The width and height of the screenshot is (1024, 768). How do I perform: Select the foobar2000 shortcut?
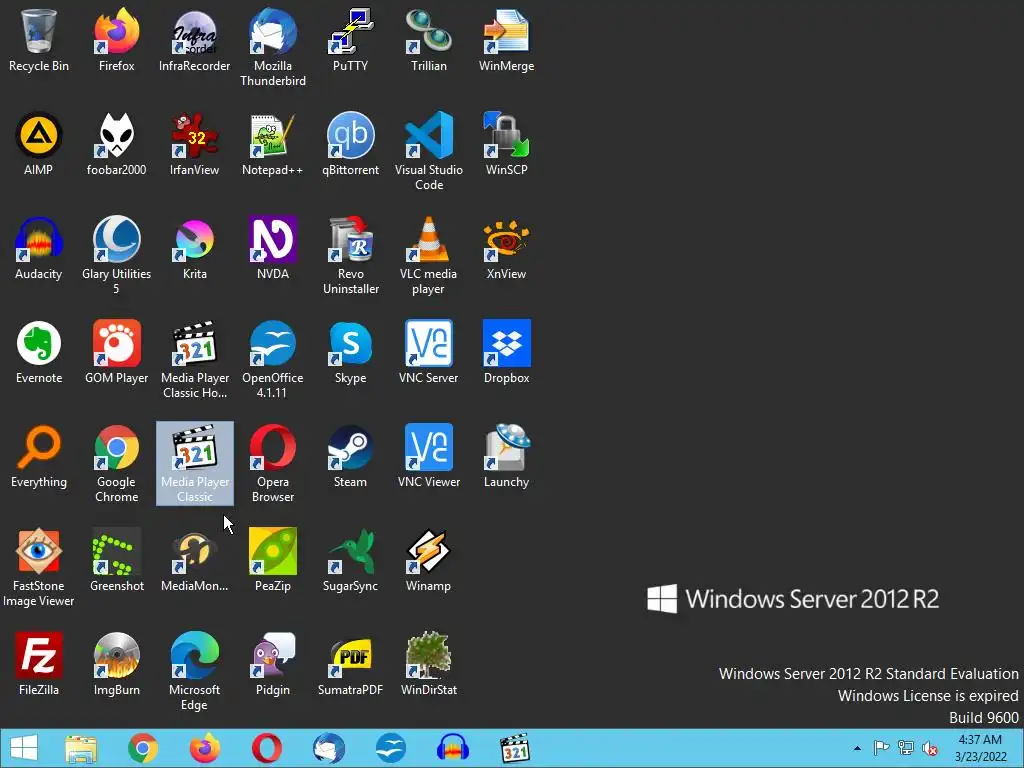(116, 144)
